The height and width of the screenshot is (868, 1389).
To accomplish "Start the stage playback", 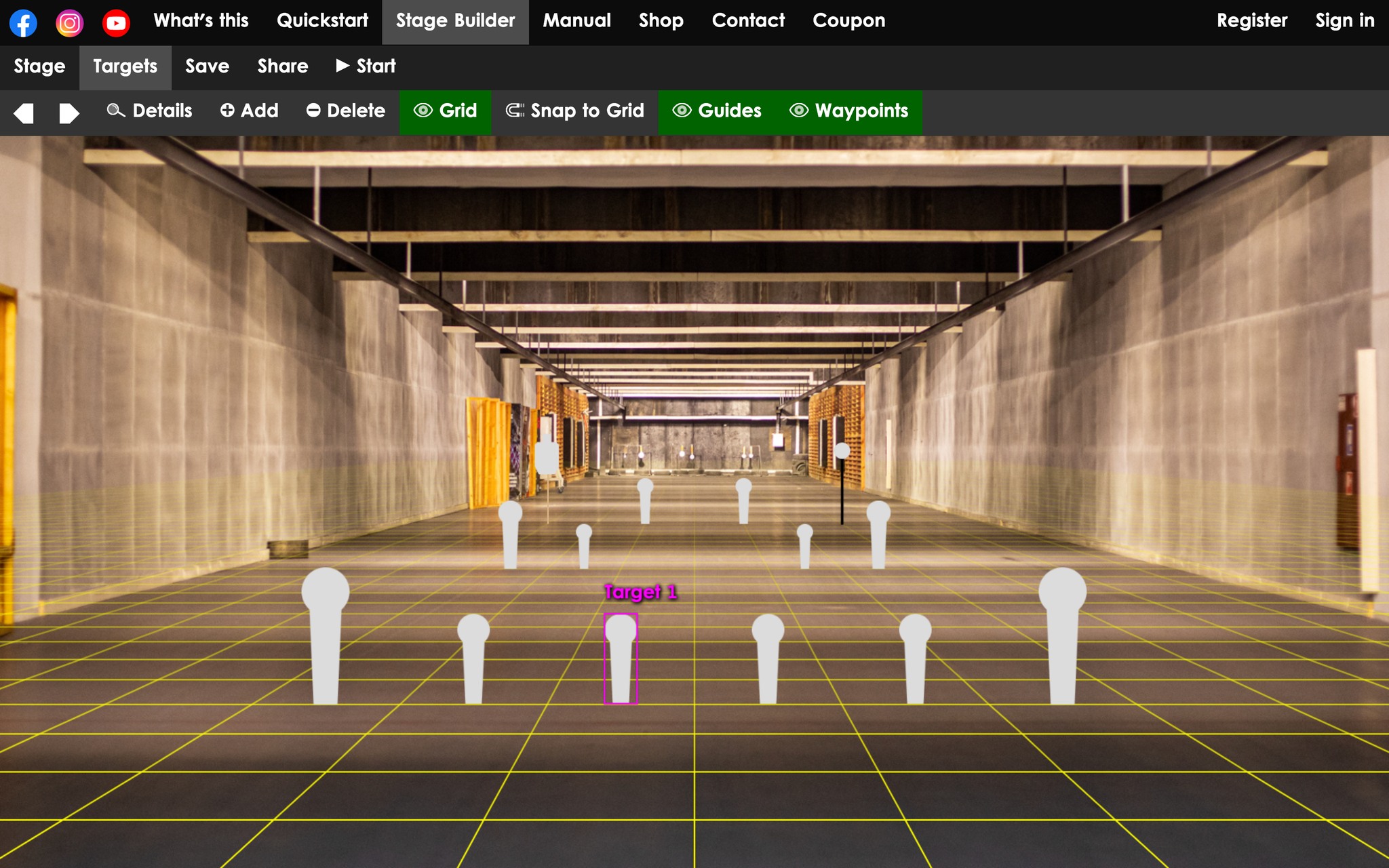I will click(366, 66).
